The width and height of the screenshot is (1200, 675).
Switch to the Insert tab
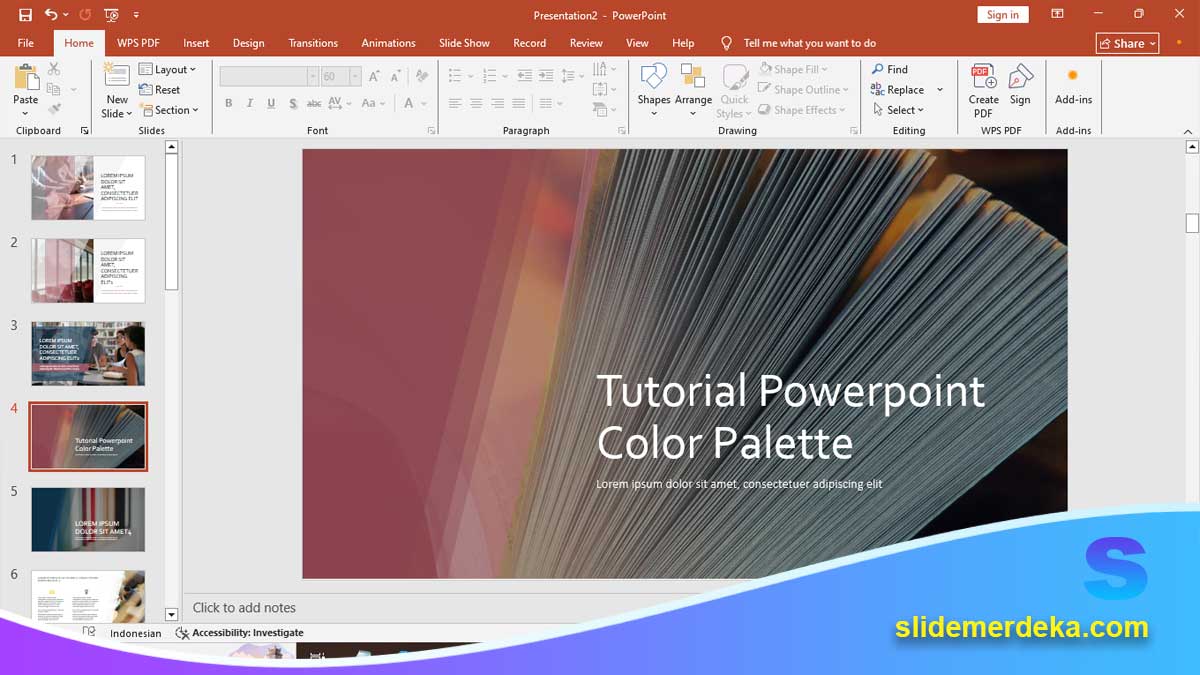196,43
